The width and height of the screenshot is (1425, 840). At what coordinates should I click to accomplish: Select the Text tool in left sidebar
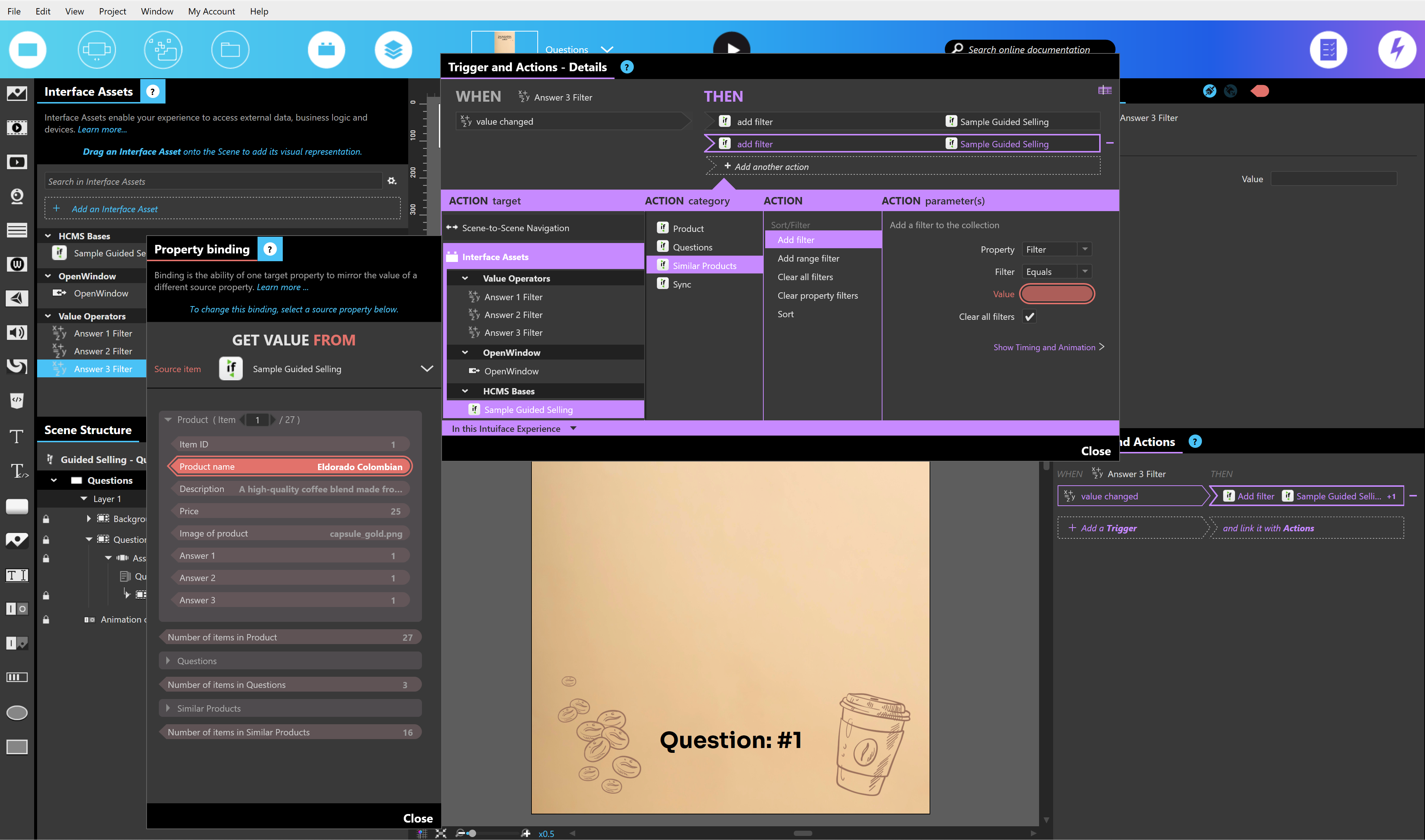coord(17,436)
